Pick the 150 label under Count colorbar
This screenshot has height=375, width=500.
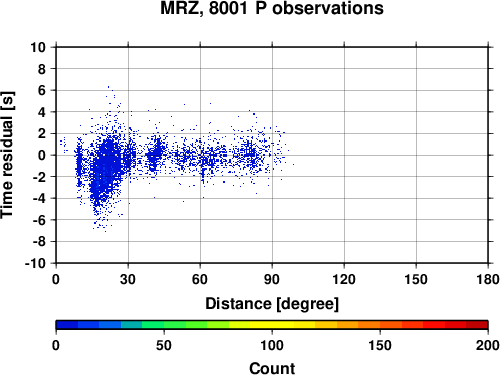coord(380,345)
